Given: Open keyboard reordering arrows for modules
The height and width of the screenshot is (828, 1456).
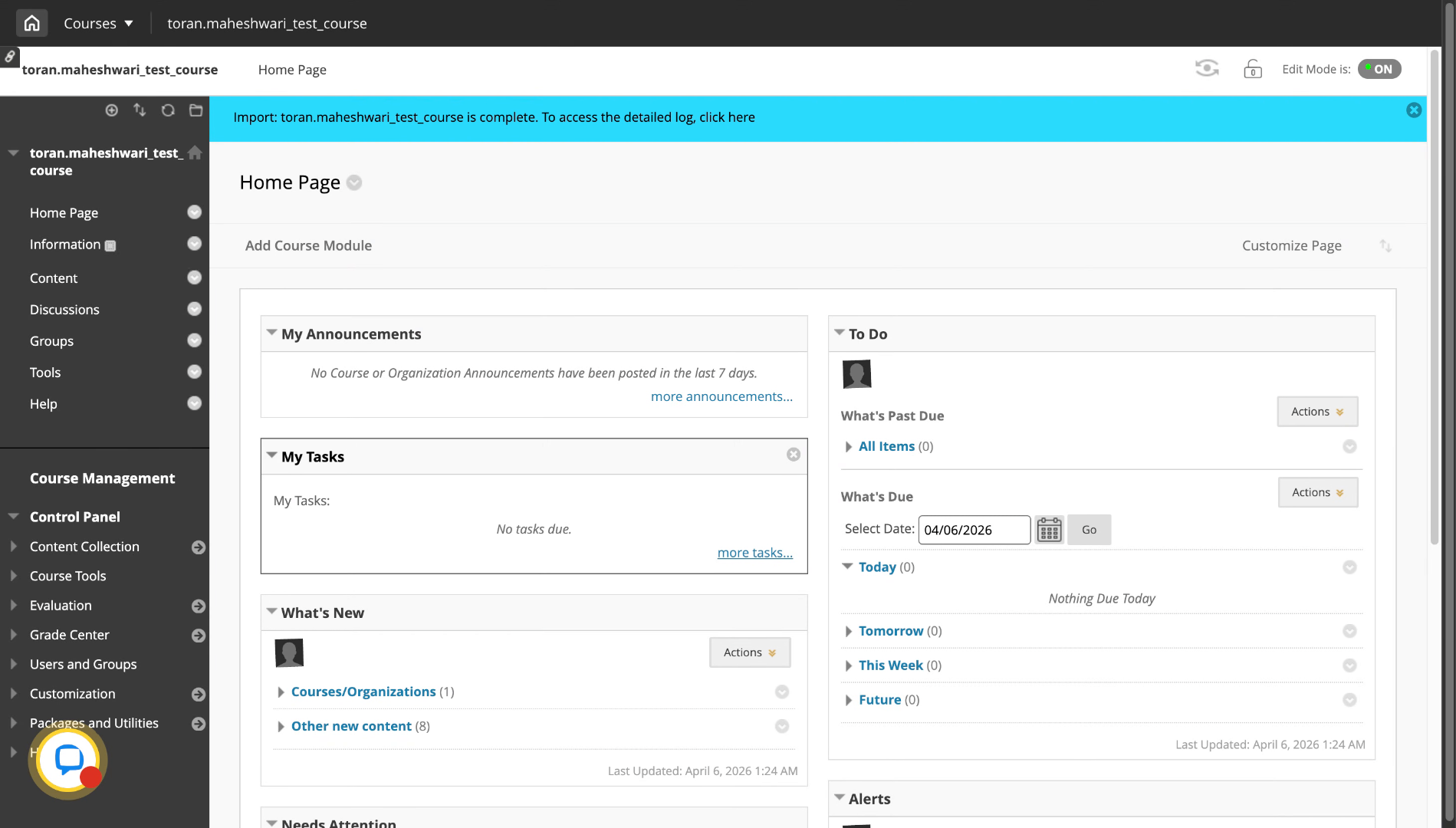Looking at the screenshot, I should pos(1385,245).
